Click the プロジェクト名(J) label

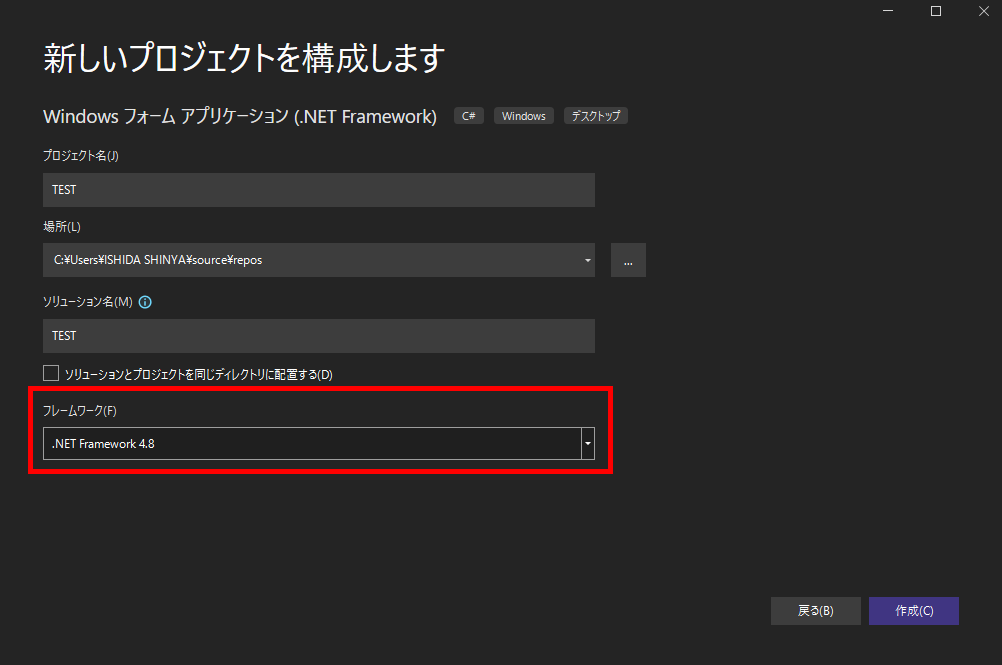coord(81,155)
